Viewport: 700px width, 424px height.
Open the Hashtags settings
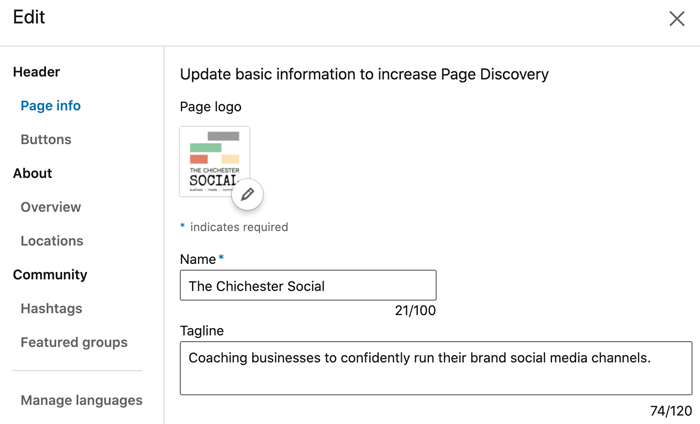coord(51,309)
